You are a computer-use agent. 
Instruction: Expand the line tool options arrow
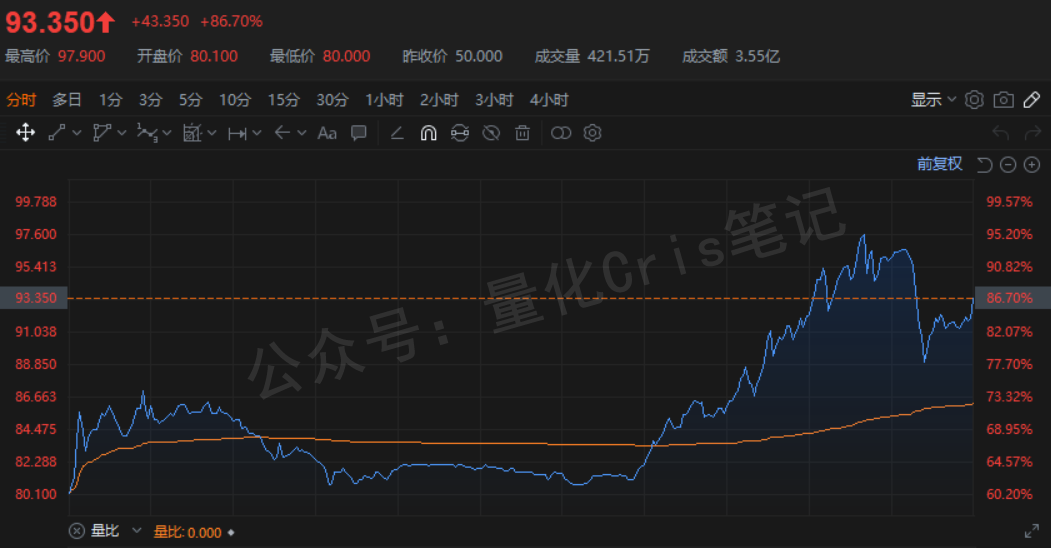tap(76, 133)
